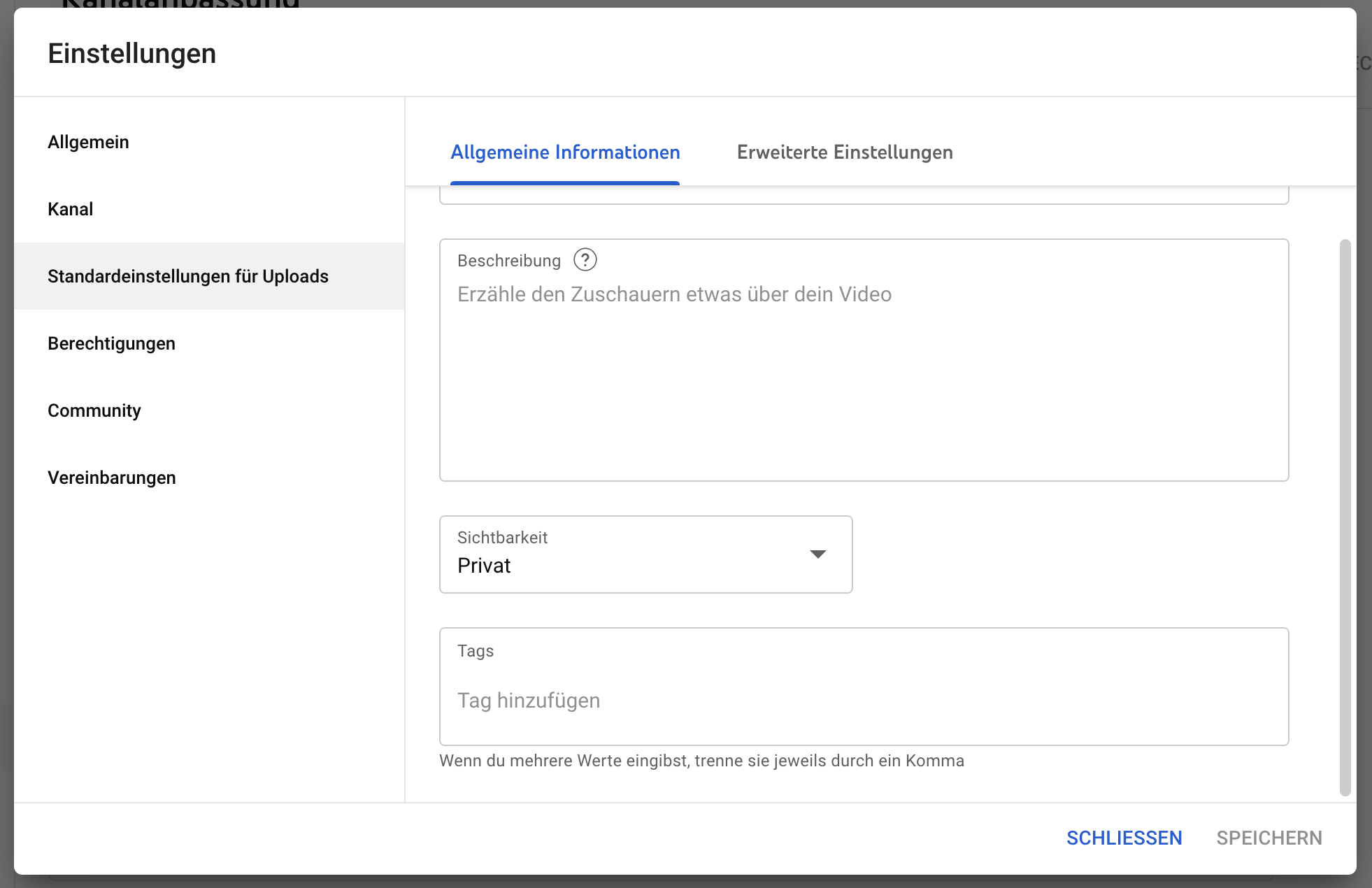Click the partially visible field above Beschreibung
The image size is (1372, 888).
(864, 195)
